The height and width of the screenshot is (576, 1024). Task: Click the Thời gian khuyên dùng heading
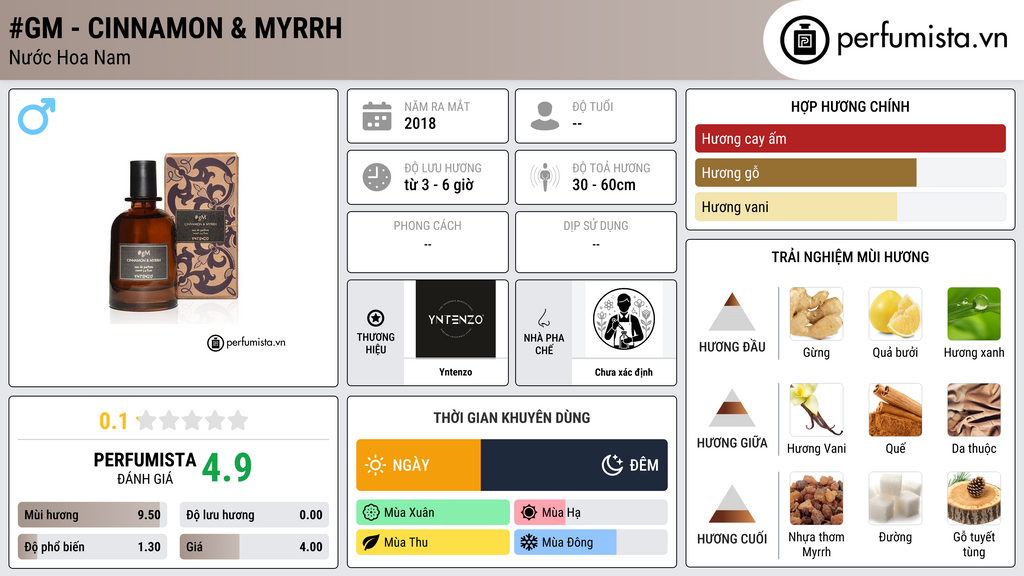point(512,418)
